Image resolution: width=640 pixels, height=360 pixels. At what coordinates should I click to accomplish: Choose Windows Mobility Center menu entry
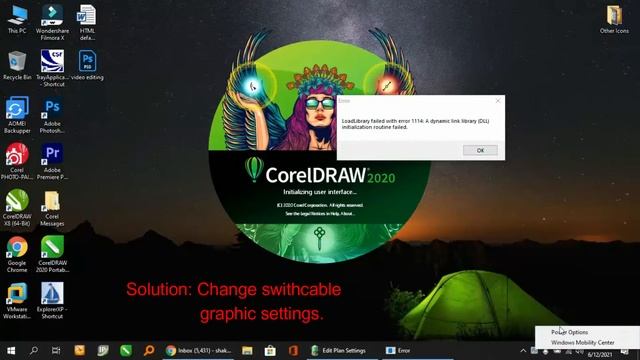tap(582, 342)
